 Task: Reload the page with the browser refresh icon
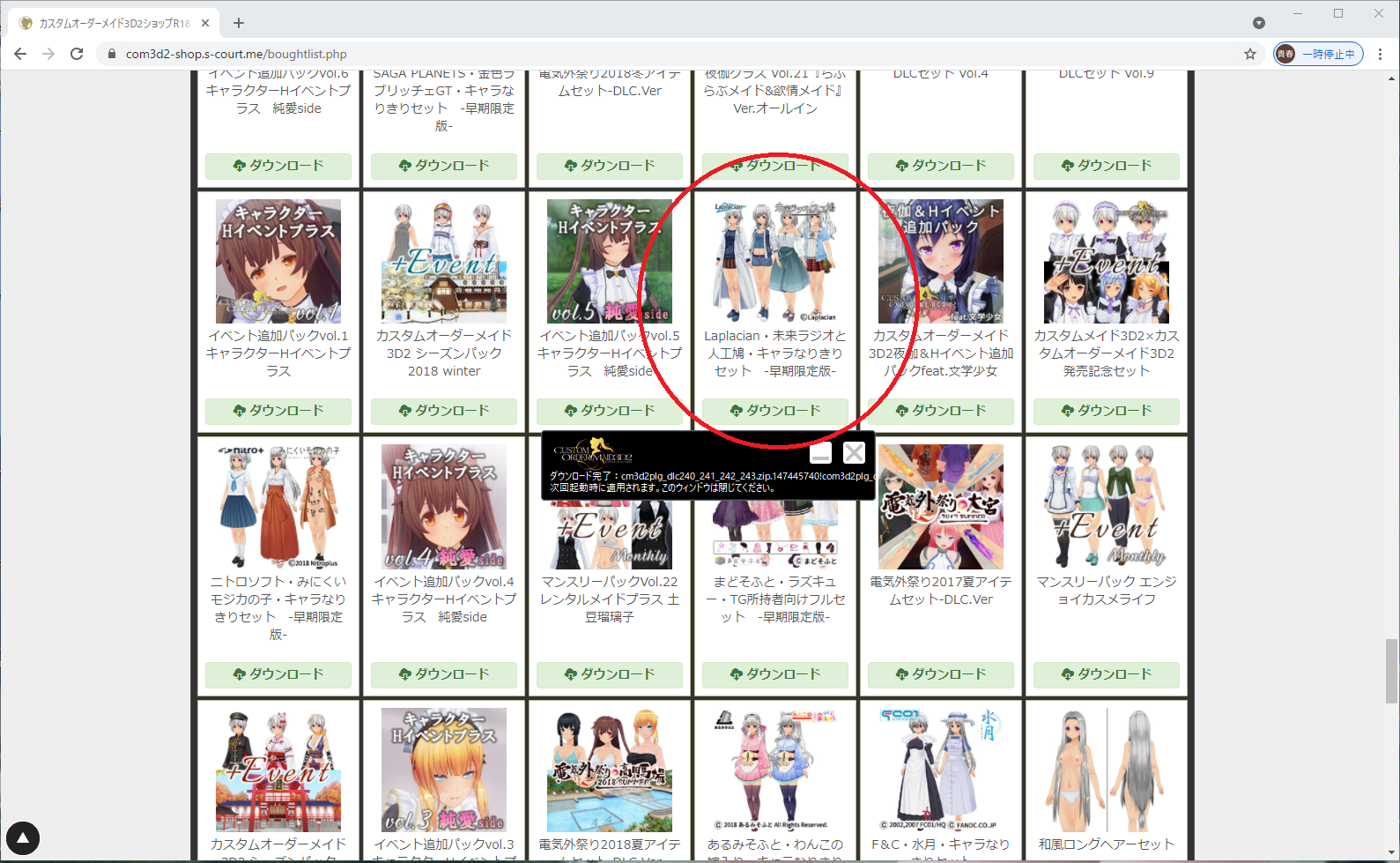click(x=77, y=54)
